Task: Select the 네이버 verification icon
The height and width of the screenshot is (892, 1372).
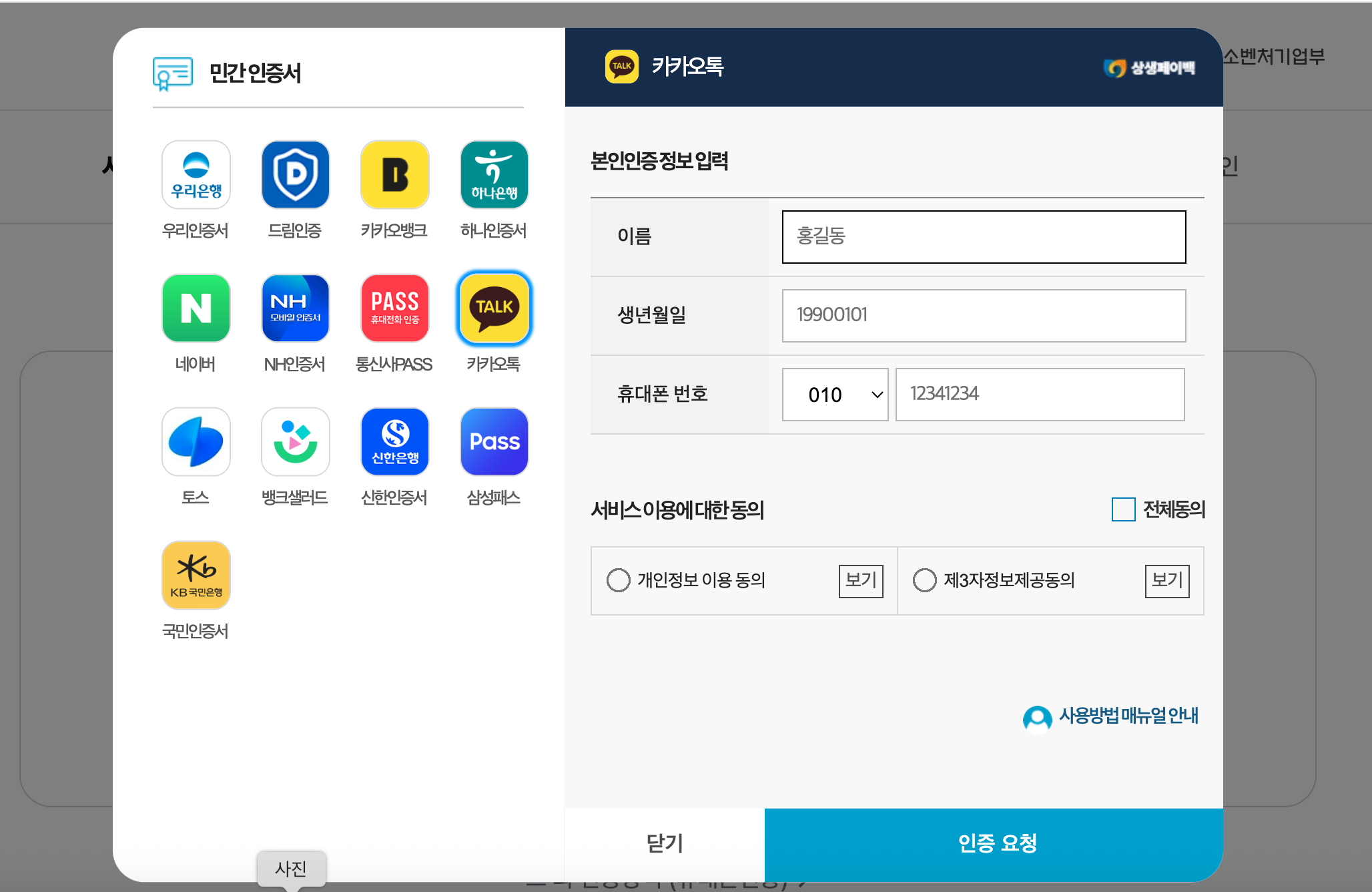Action: [x=196, y=308]
